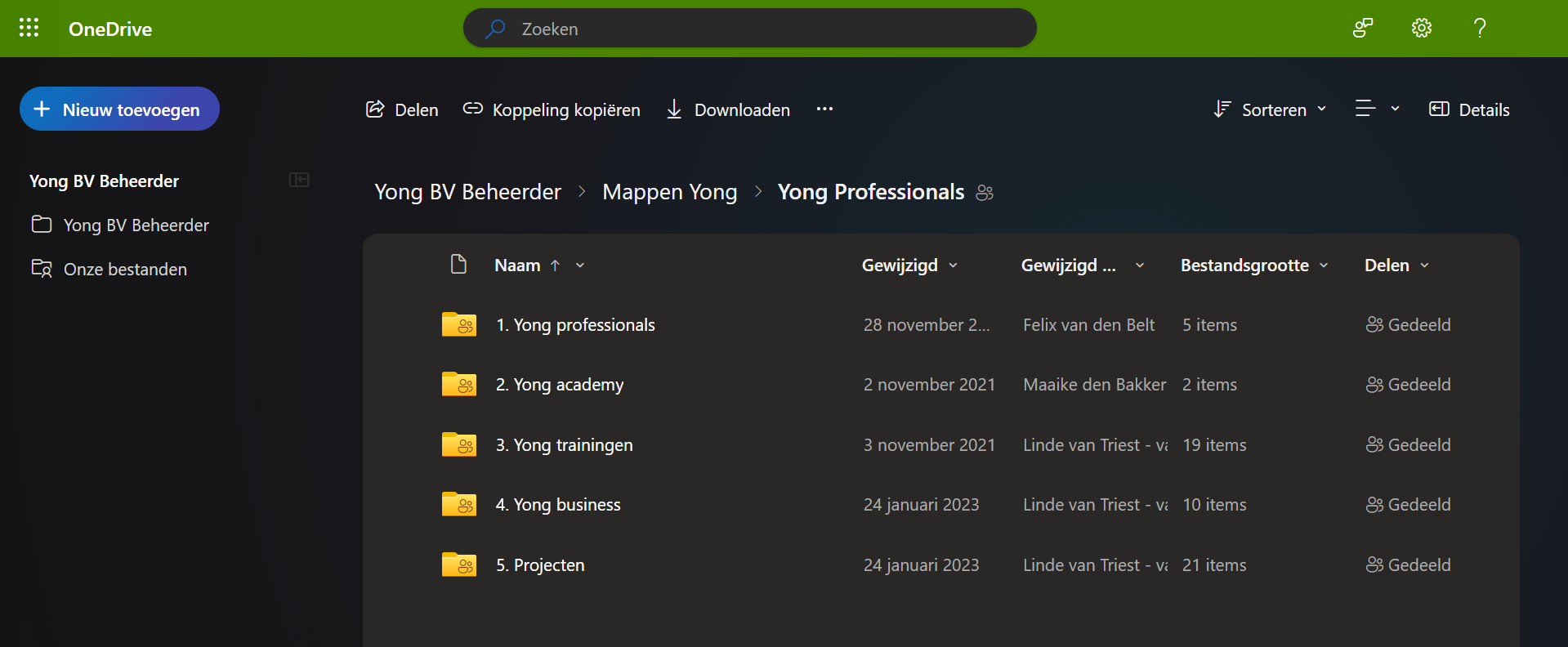Open the Settings gear icon

click(1422, 28)
